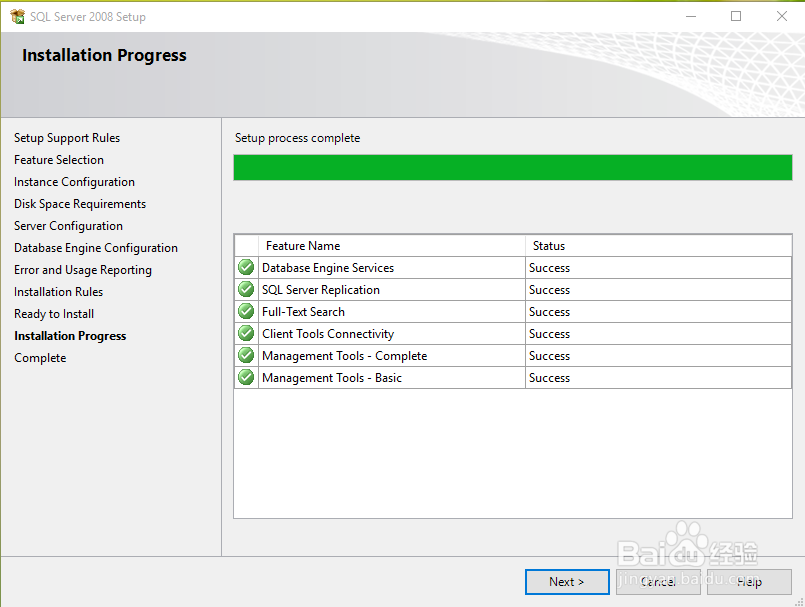805x607 pixels.
Task: Select the Full-Text Search feature name
Action: (x=303, y=312)
